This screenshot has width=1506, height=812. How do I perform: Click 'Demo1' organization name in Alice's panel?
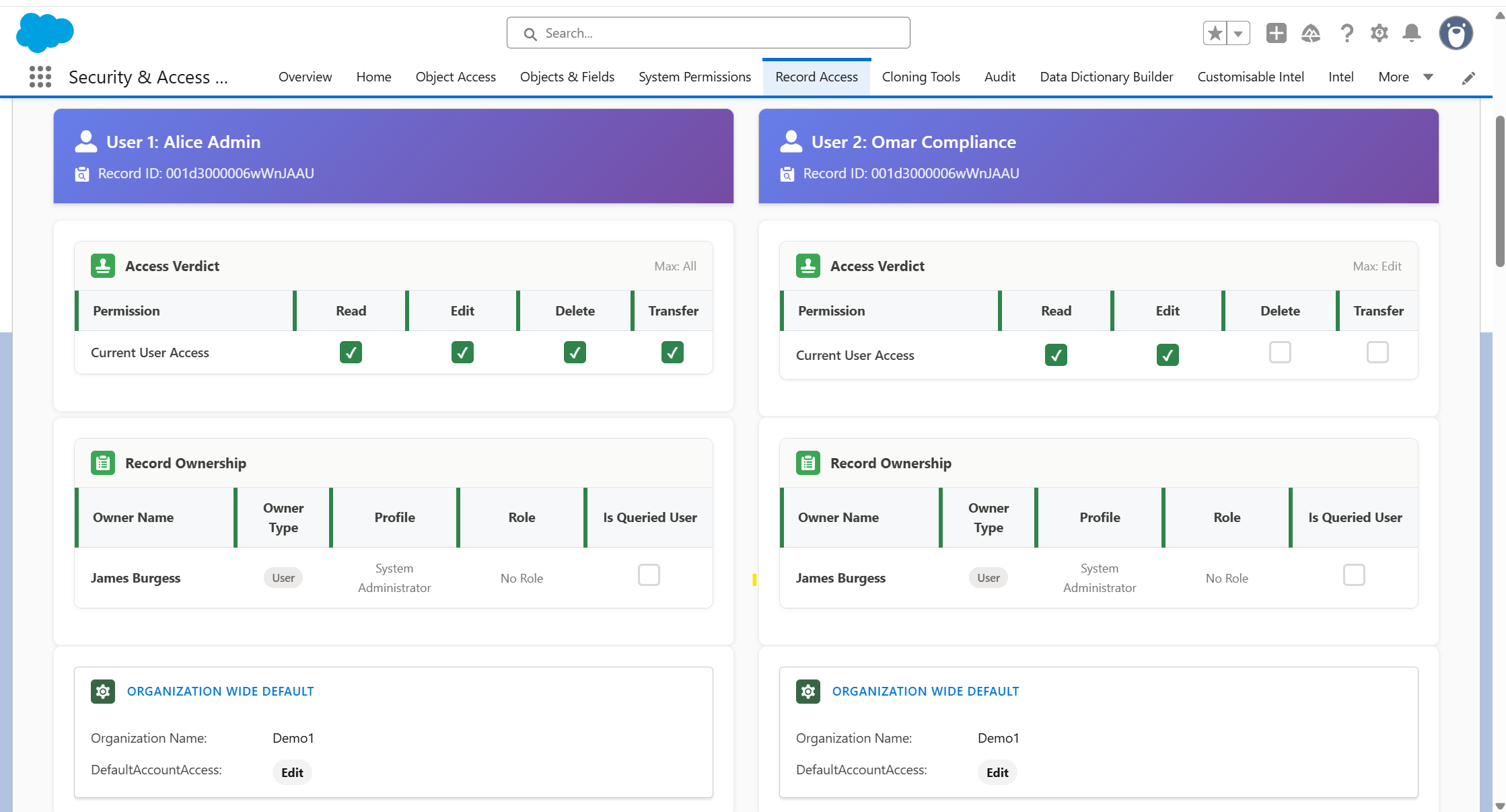[x=293, y=738]
